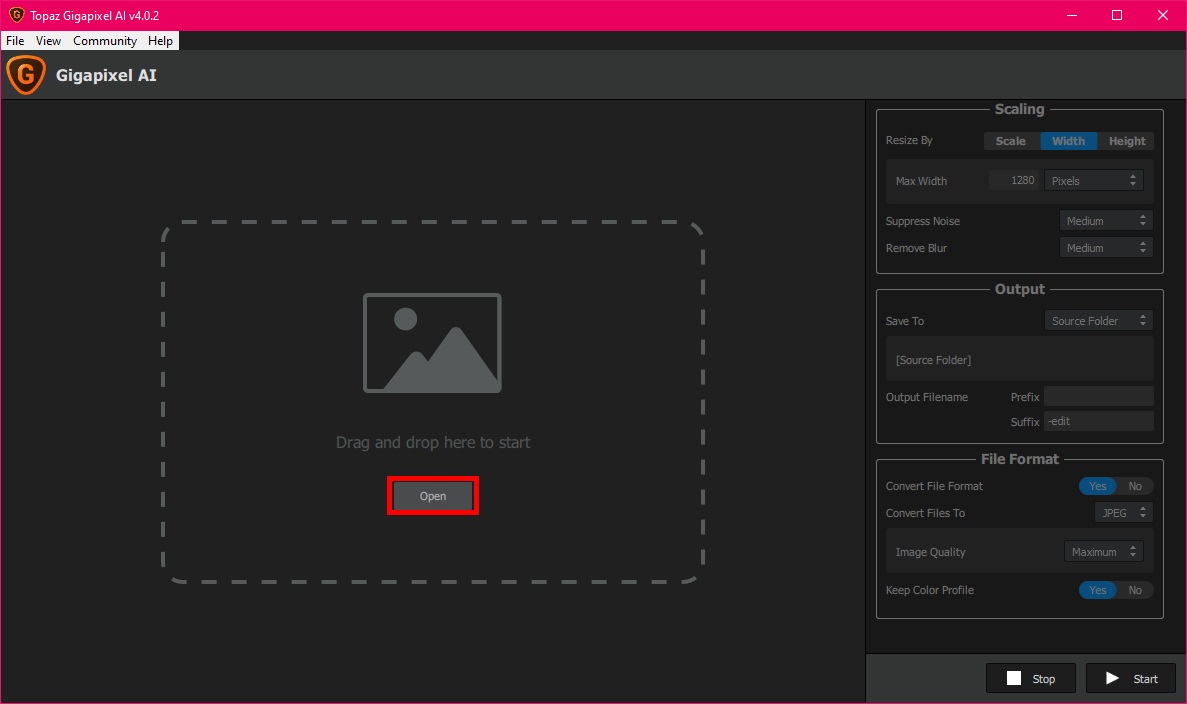Image resolution: width=1187 pixels, height=704 pixels.
Task: Open the View menu
Action: [x=48, y=41]
